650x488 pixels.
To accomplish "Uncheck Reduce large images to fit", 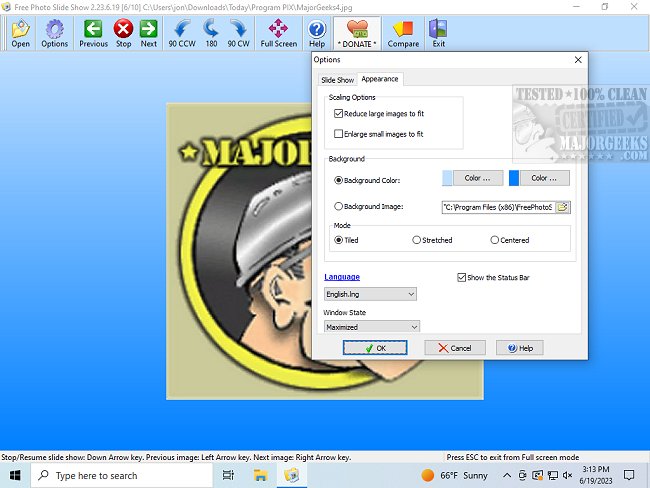I will pyautogui.click(x=338, y=115).
